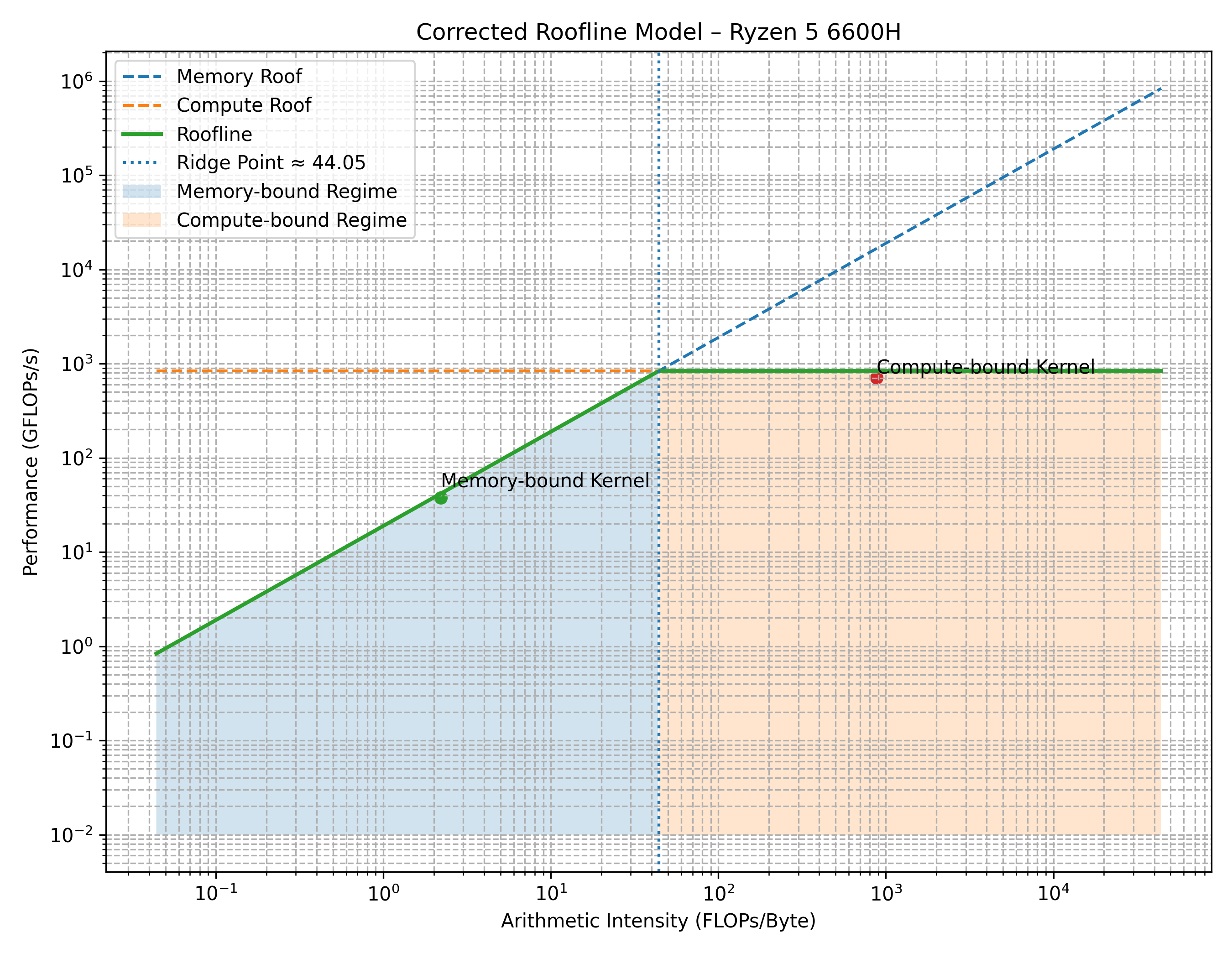
Task: Select the "Memory-bound Regime" legend label
Action: tap(287, 192)
